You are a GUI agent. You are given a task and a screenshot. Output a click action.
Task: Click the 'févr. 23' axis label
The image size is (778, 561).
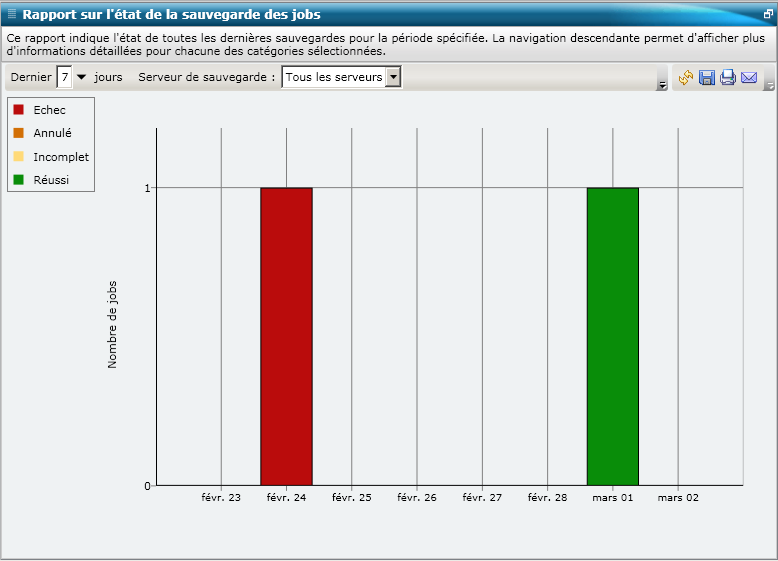point(221,498)
